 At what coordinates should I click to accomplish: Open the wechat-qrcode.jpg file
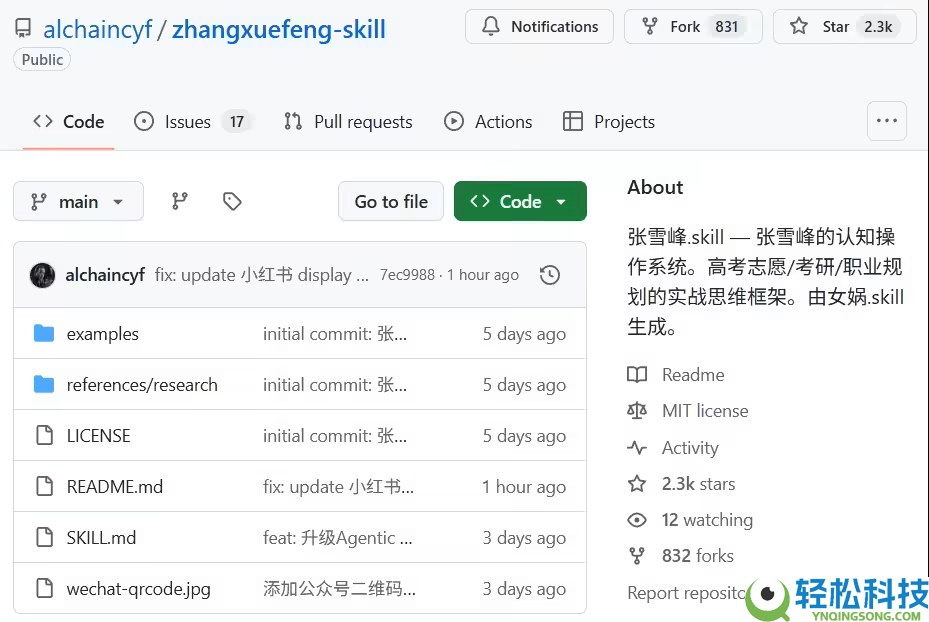139,589
